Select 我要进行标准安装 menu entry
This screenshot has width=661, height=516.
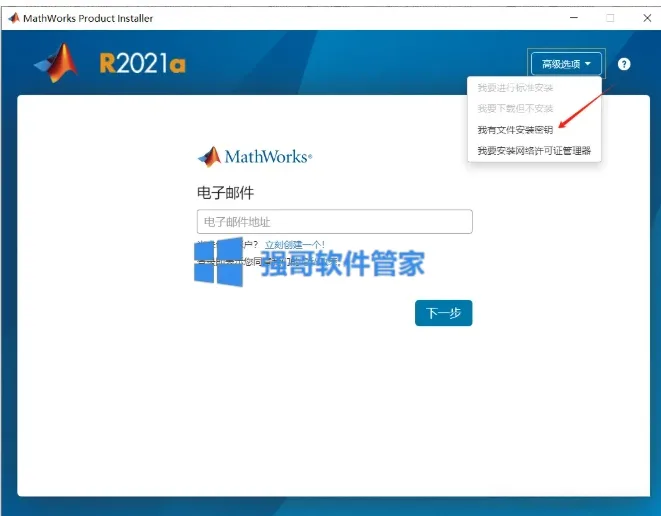pos(515,88)
